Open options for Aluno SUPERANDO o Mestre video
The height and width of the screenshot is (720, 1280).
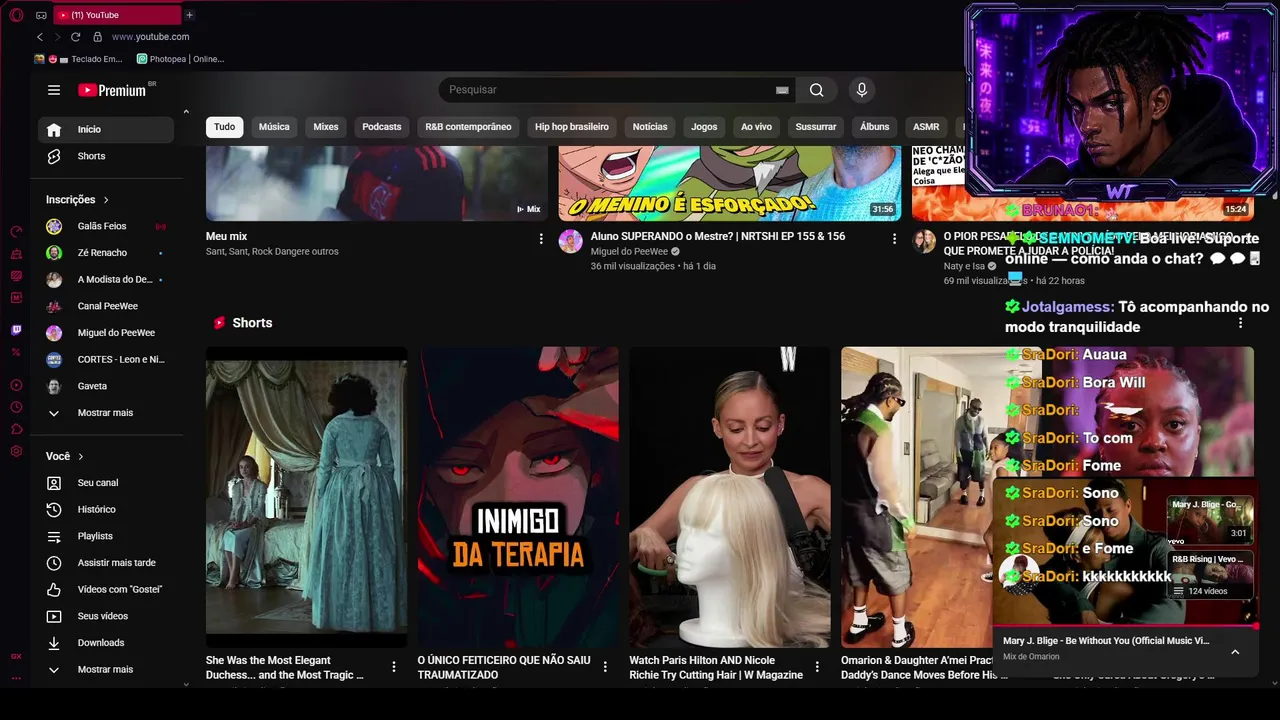tap(894, 239)
